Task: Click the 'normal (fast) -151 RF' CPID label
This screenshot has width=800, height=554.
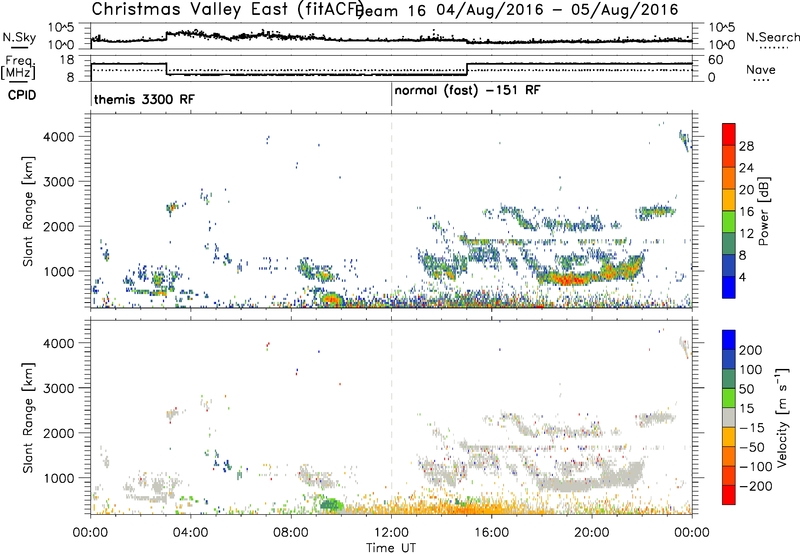Action: point(467,91)
